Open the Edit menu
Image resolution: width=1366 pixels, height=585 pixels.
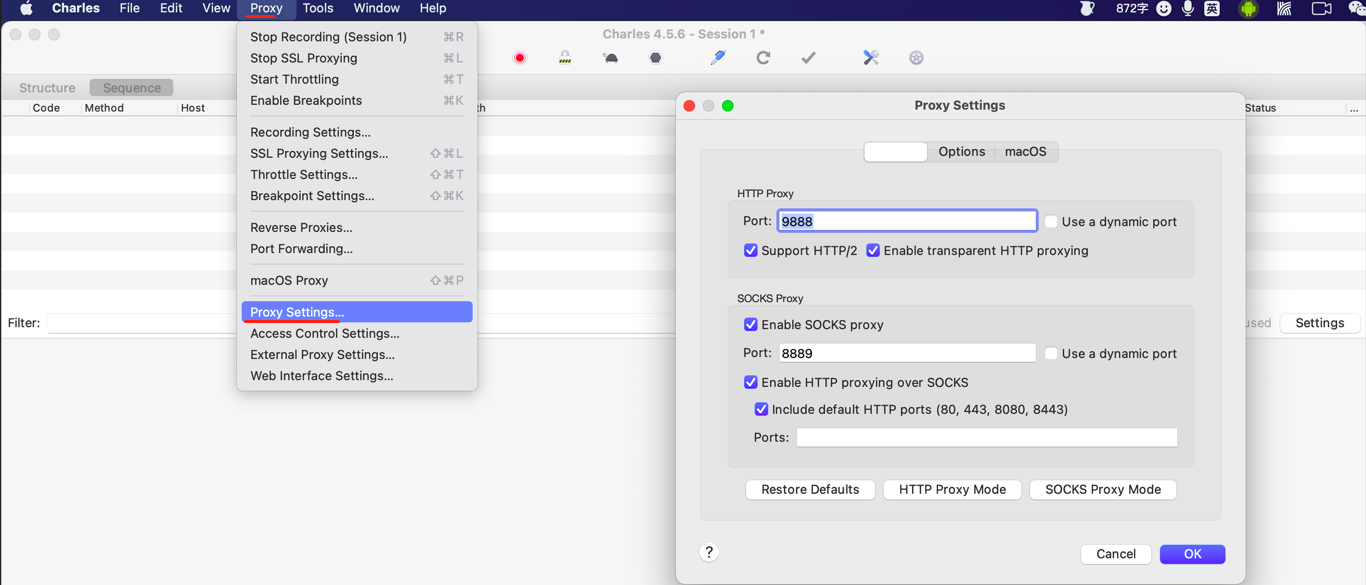pos(171,8)
